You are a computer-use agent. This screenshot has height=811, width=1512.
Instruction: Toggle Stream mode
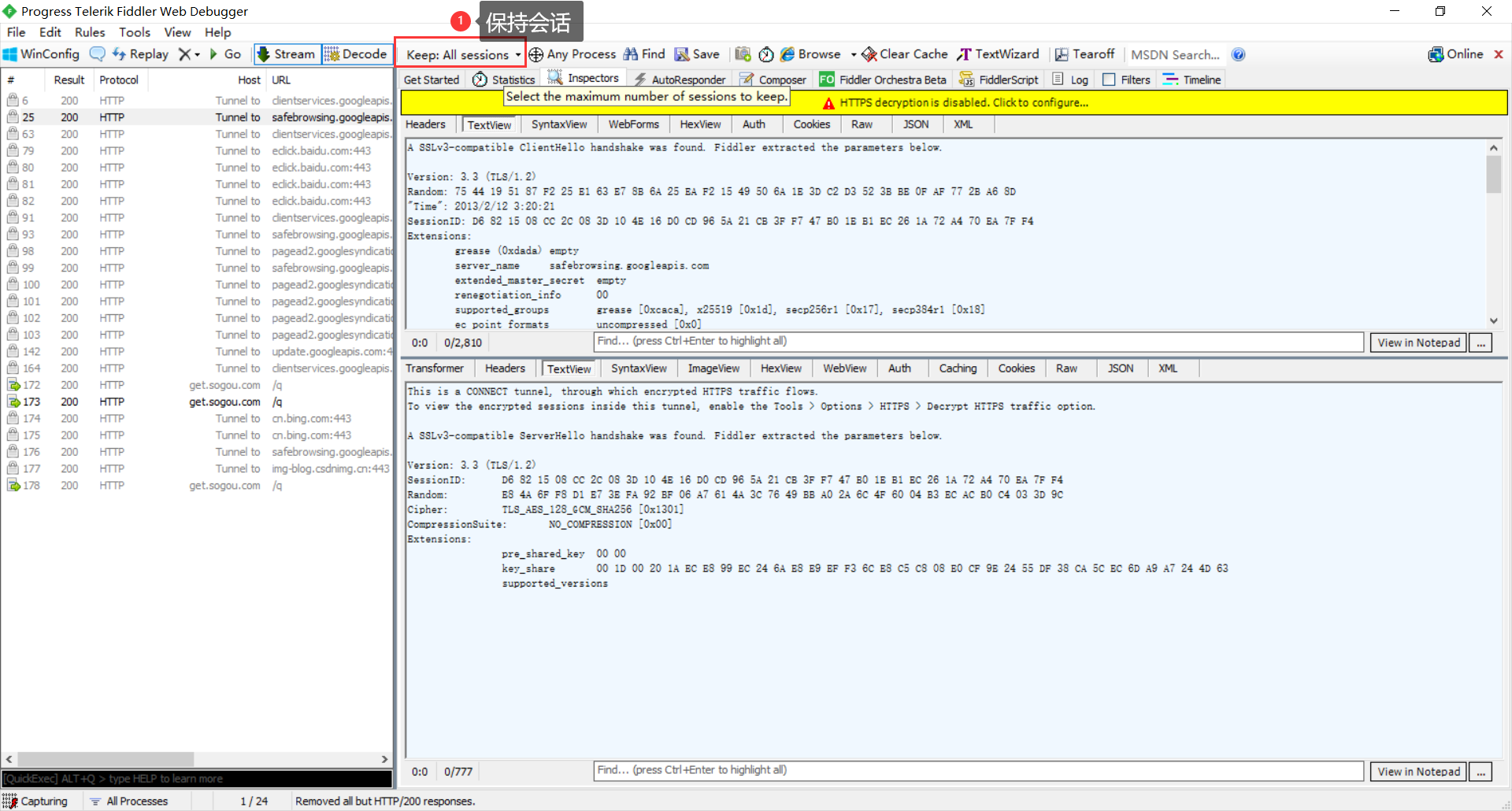pos(287,54)
